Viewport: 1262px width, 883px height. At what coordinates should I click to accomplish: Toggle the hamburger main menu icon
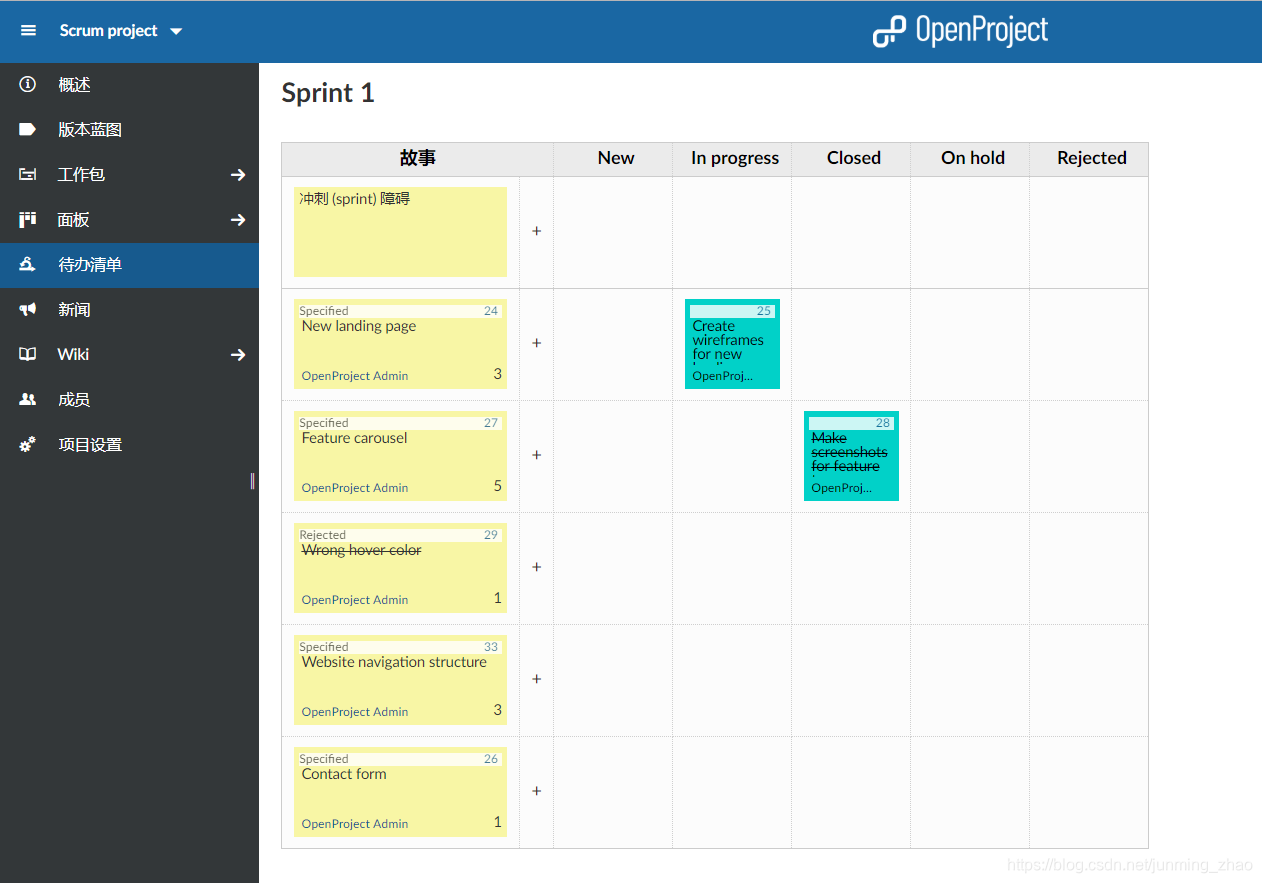pos(28,31)
